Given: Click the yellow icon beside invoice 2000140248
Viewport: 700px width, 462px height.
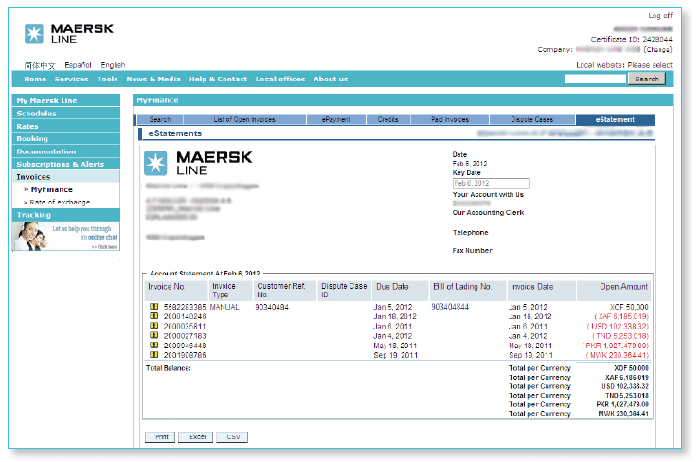Looking at the screenshot, I should tap(154, 316).
